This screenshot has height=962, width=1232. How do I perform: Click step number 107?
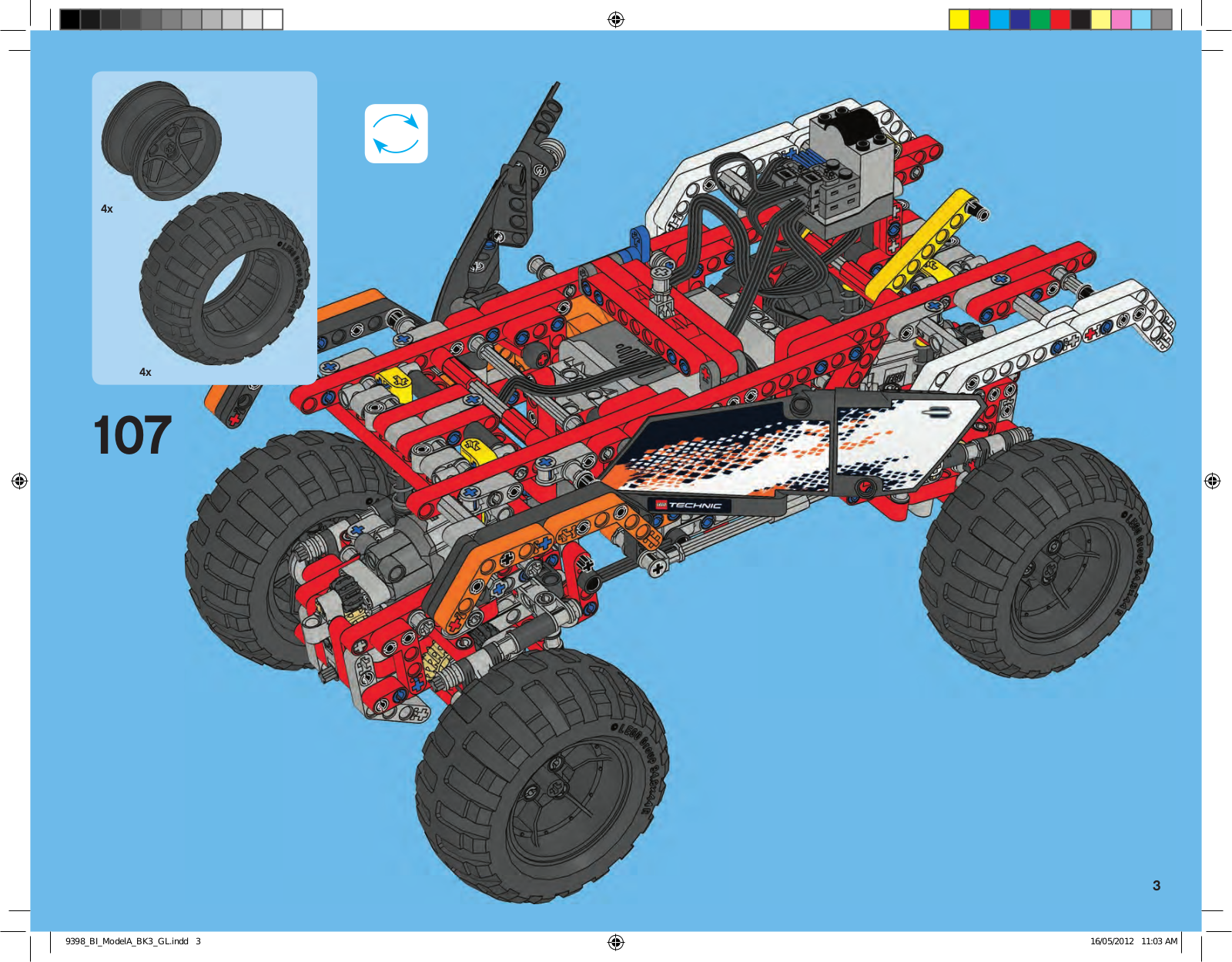point(132,435)
